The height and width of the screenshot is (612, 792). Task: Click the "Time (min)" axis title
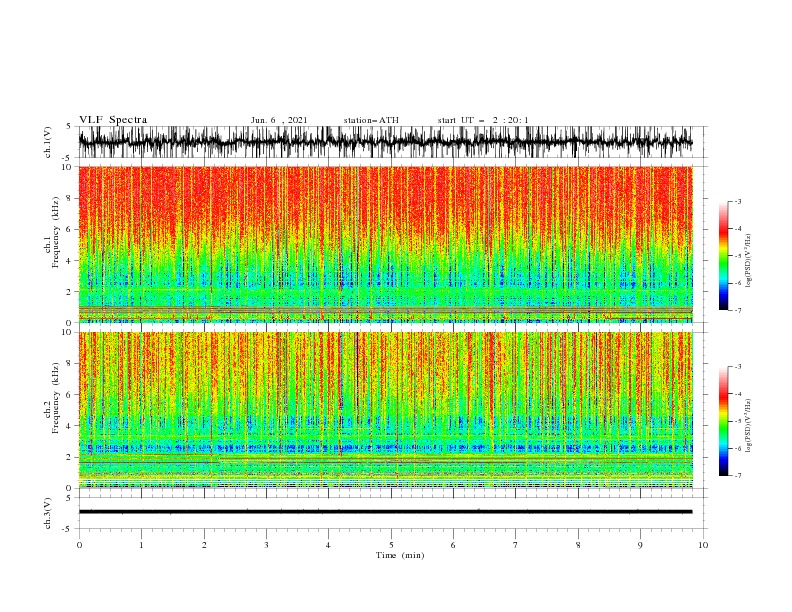400,555
